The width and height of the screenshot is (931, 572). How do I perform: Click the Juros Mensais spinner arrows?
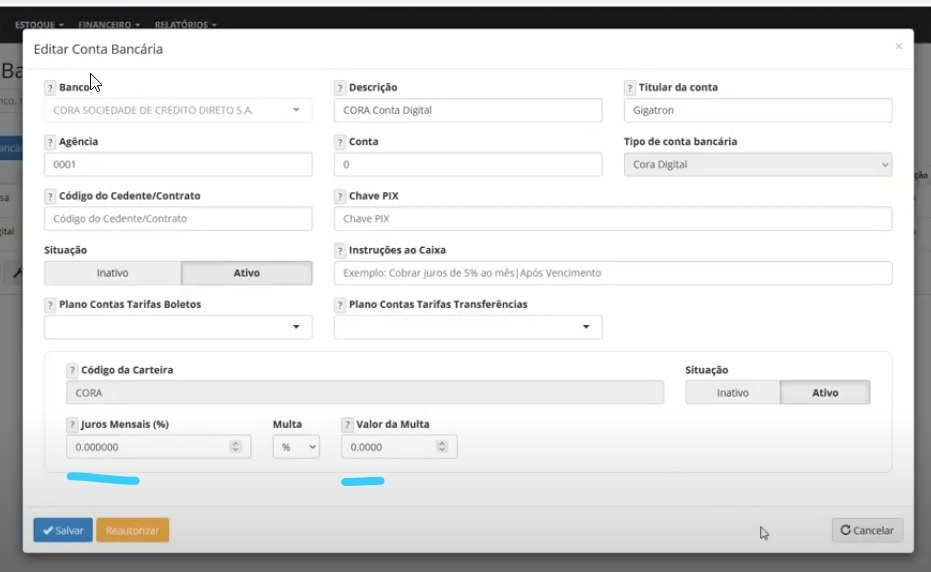click(x=235, y=447)
